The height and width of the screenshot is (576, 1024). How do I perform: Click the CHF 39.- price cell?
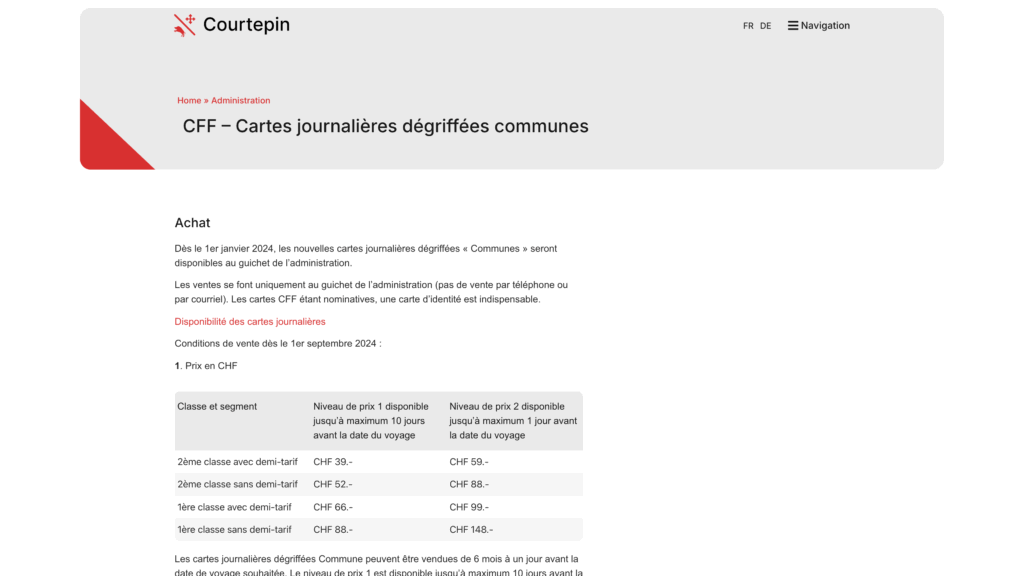[332, 462]
